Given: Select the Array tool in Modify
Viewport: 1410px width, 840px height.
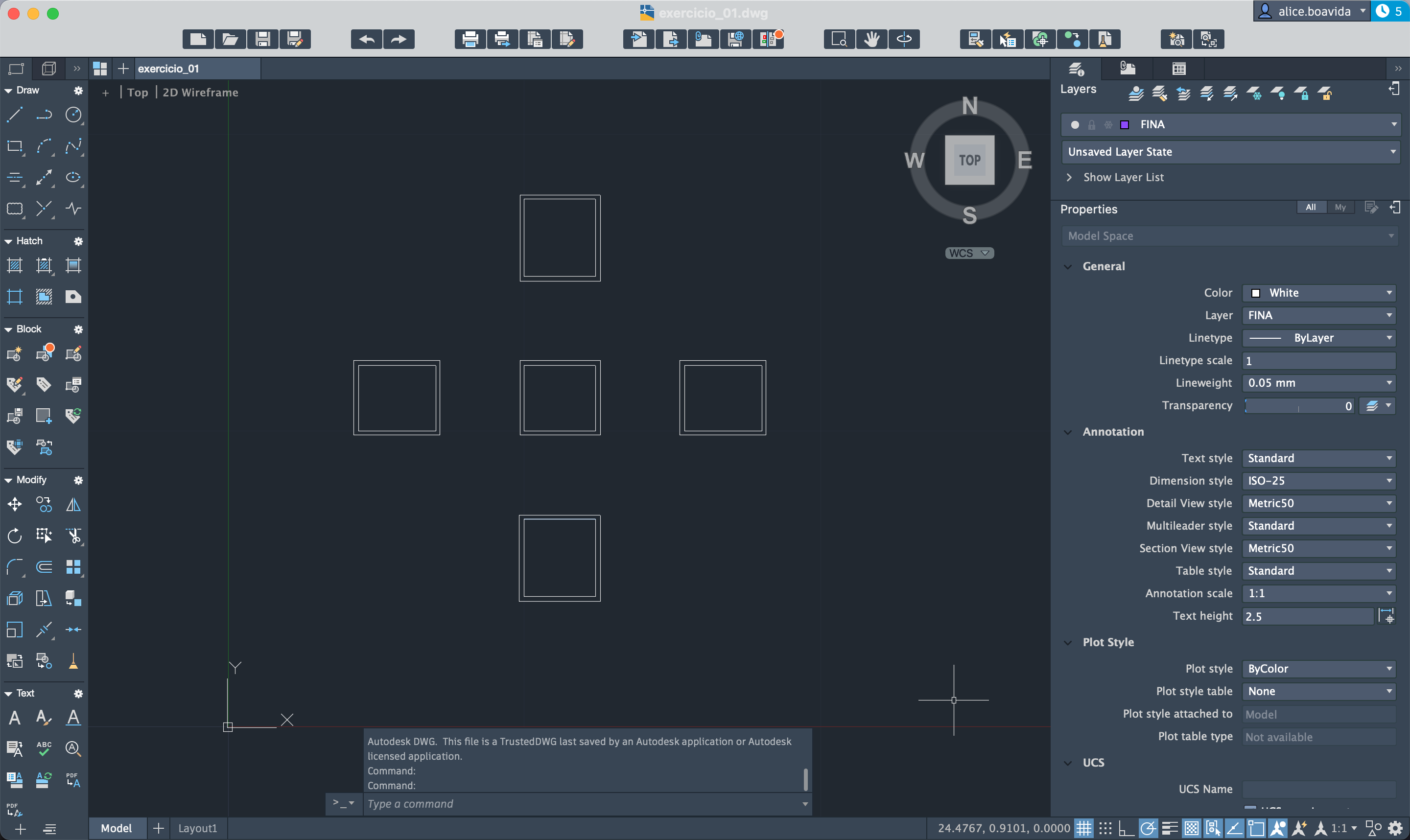Looking at the screenshot, I should tap(73, 566).
